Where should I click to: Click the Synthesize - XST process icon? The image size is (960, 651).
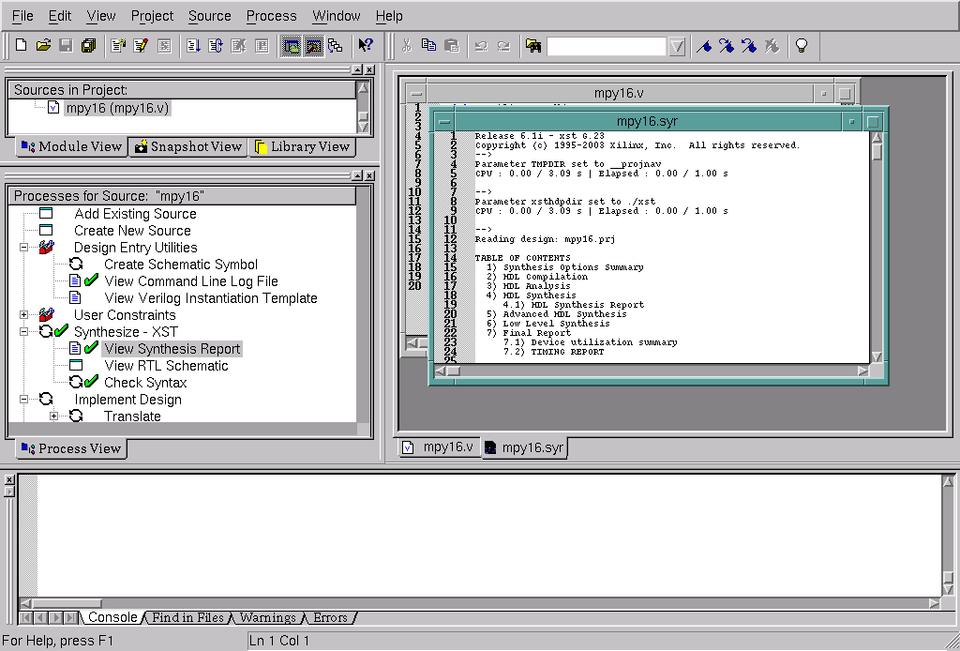[x=47, y=332]
